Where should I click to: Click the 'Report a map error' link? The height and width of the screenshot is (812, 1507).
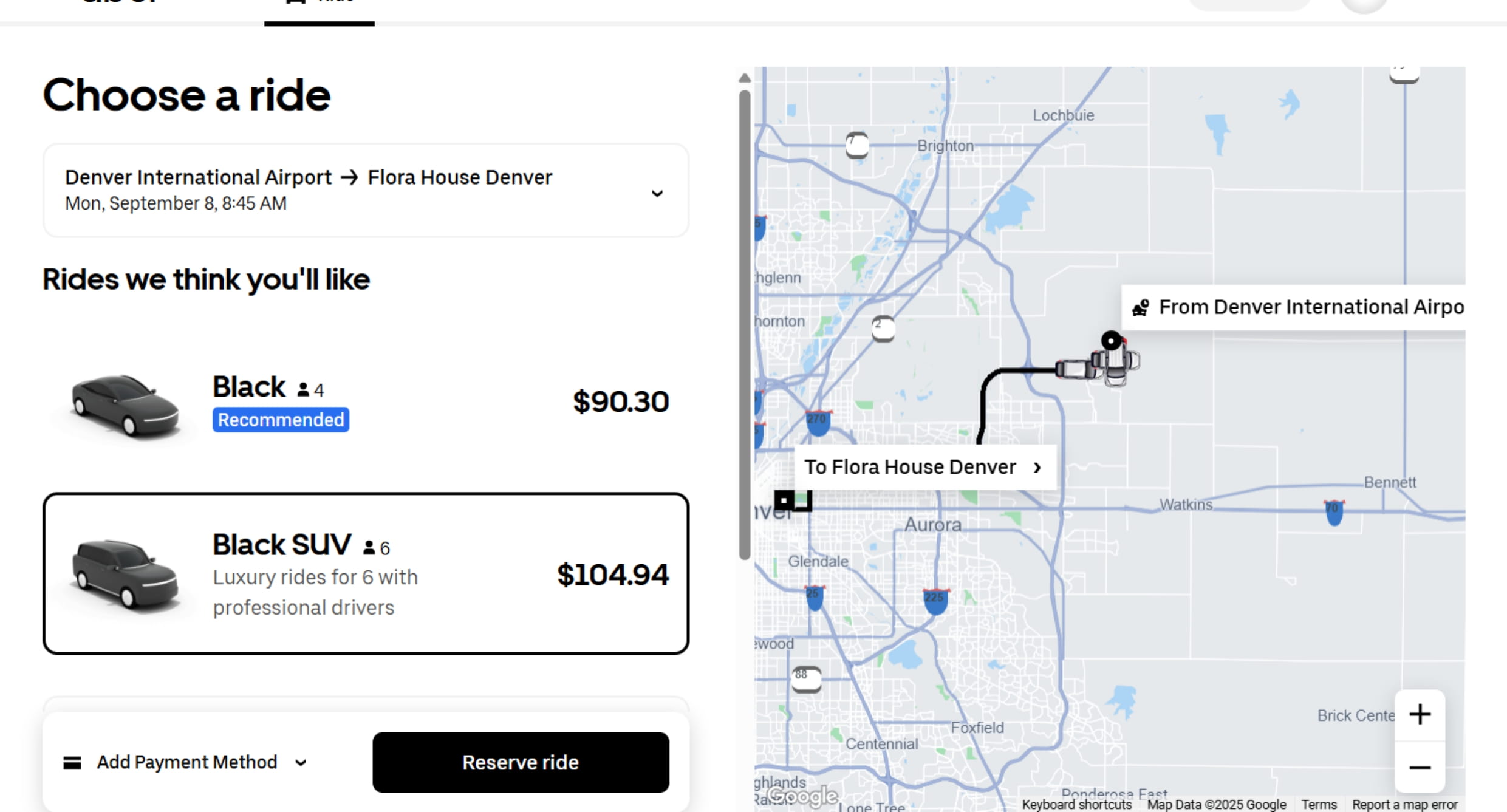point(1404,804)
